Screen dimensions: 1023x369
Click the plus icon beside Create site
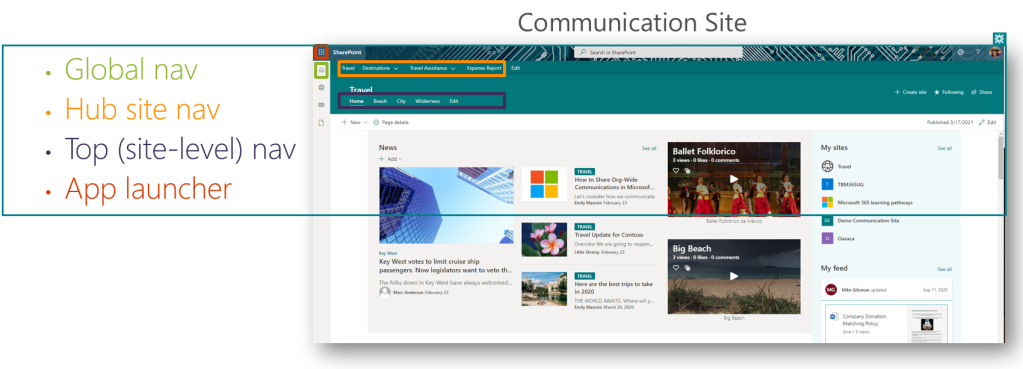coord(897,93)
